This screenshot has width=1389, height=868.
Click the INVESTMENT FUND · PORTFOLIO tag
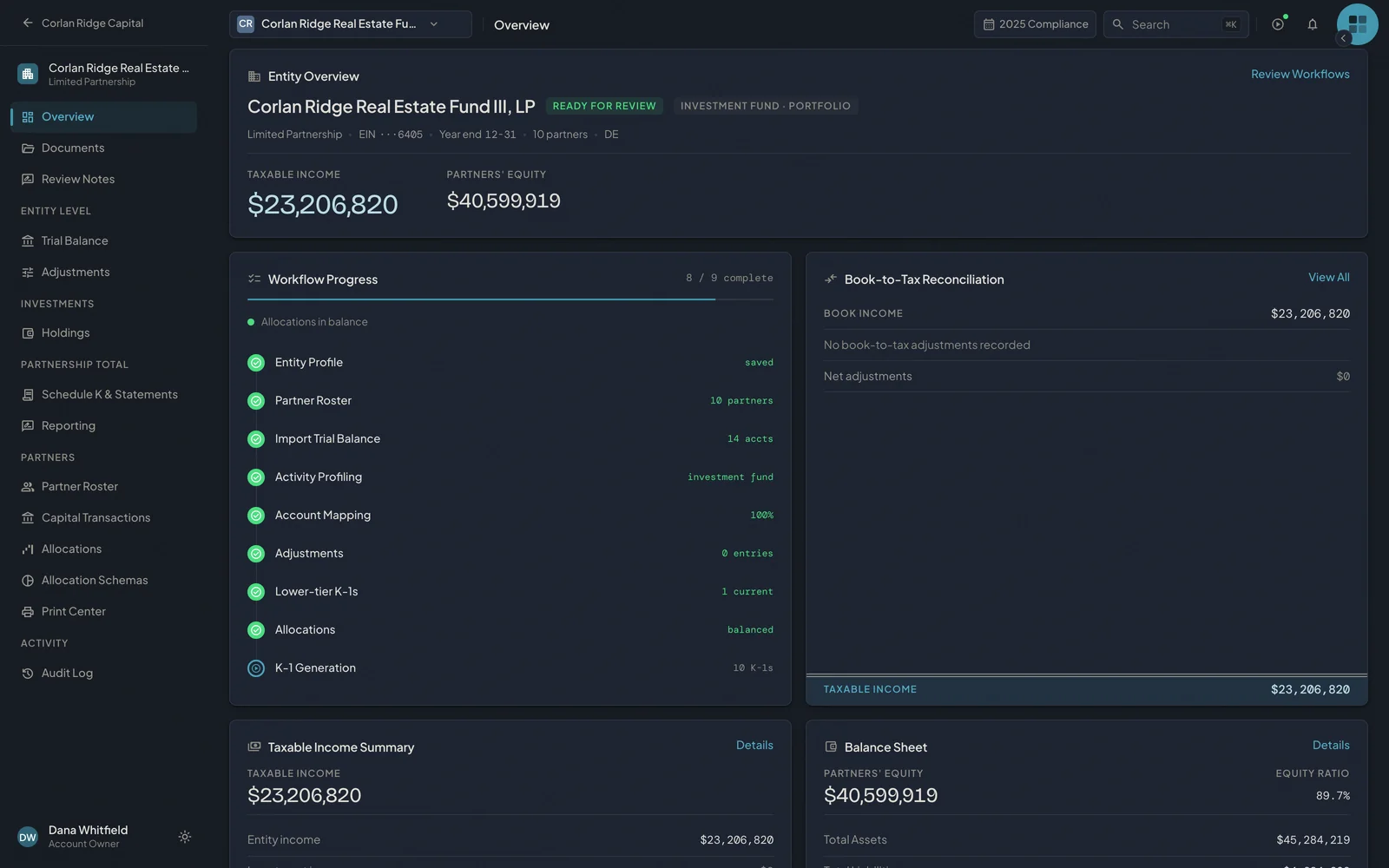(766, 106)
